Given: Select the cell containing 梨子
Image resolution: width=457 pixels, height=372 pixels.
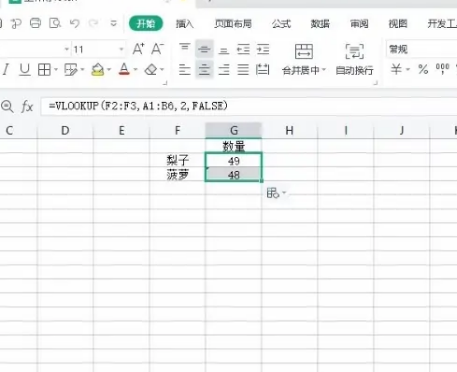Looking at the screenshot, I should pyautogui.click(x=177, y=160).
